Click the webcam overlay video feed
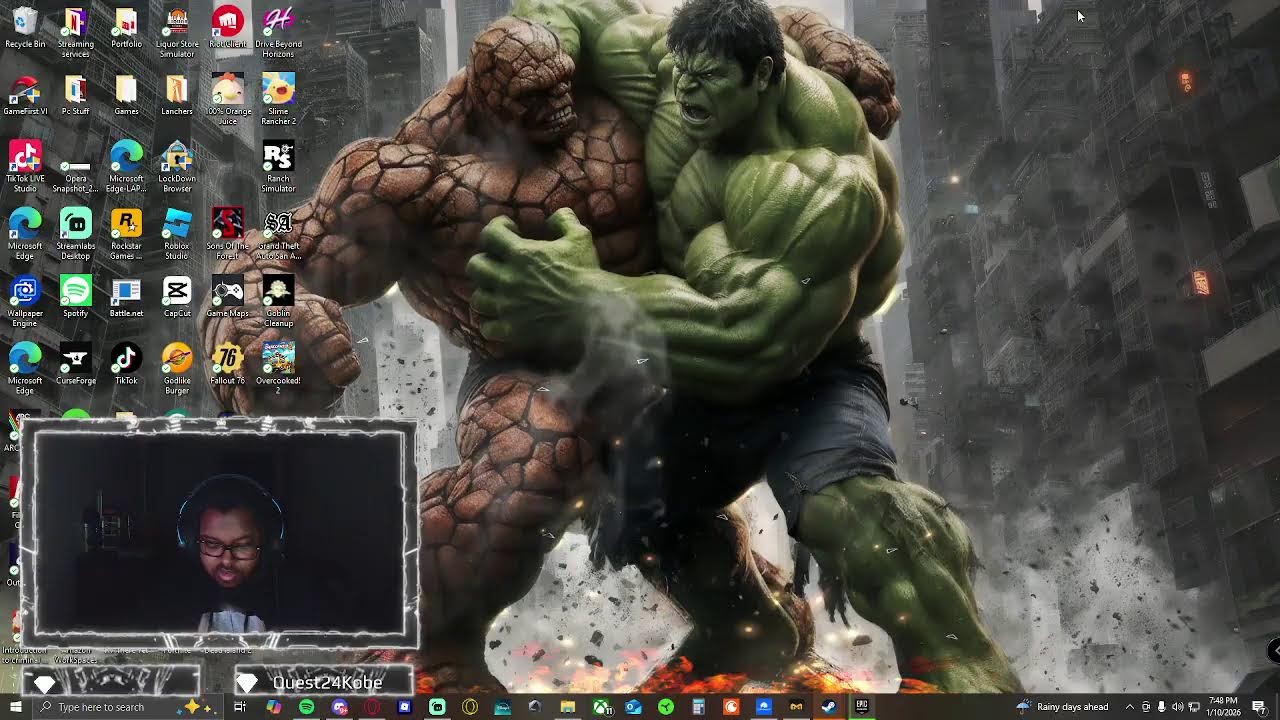This screenshot has width=1280, height=720. 220,533
